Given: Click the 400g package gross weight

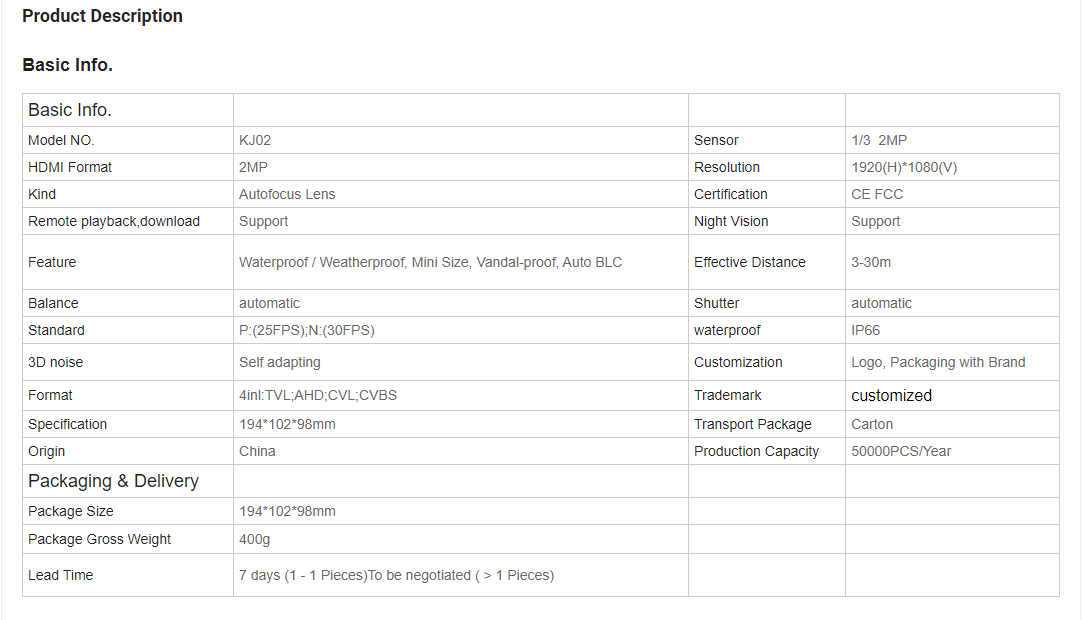Looking at the screenshot, I should tap(255, 539).
